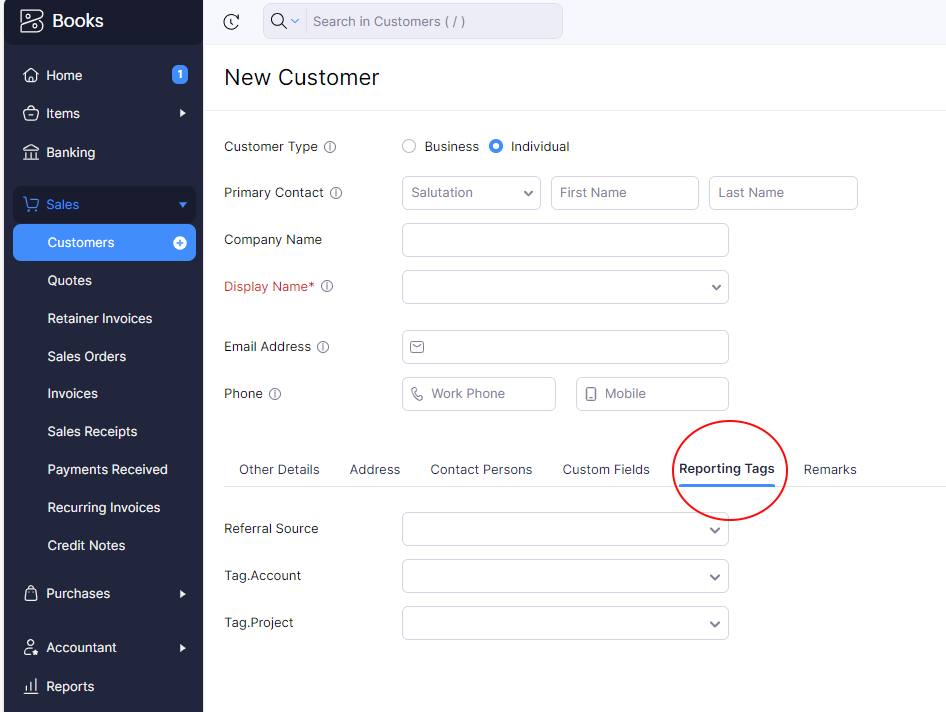Screen dimensions: 946x712
Task: Go to Sales Orders
Action: pos(87,357)
